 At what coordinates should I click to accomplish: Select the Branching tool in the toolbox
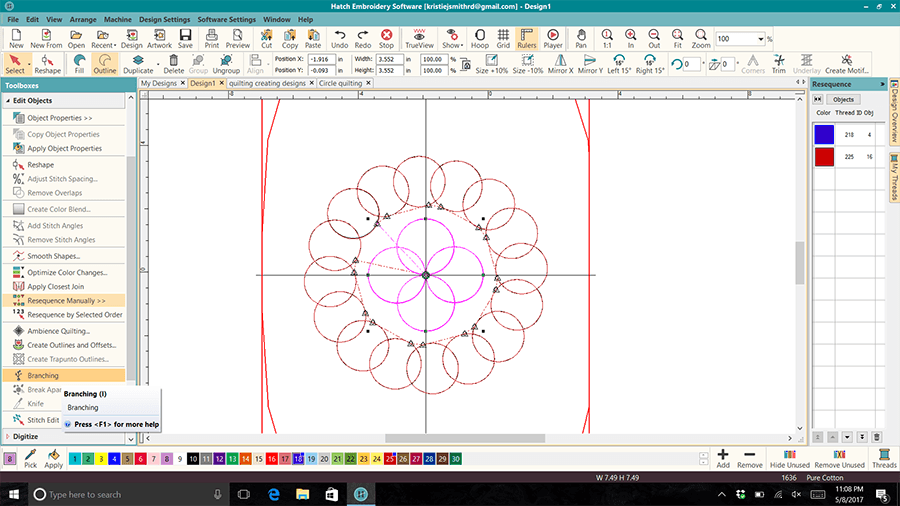pos(43,375)
